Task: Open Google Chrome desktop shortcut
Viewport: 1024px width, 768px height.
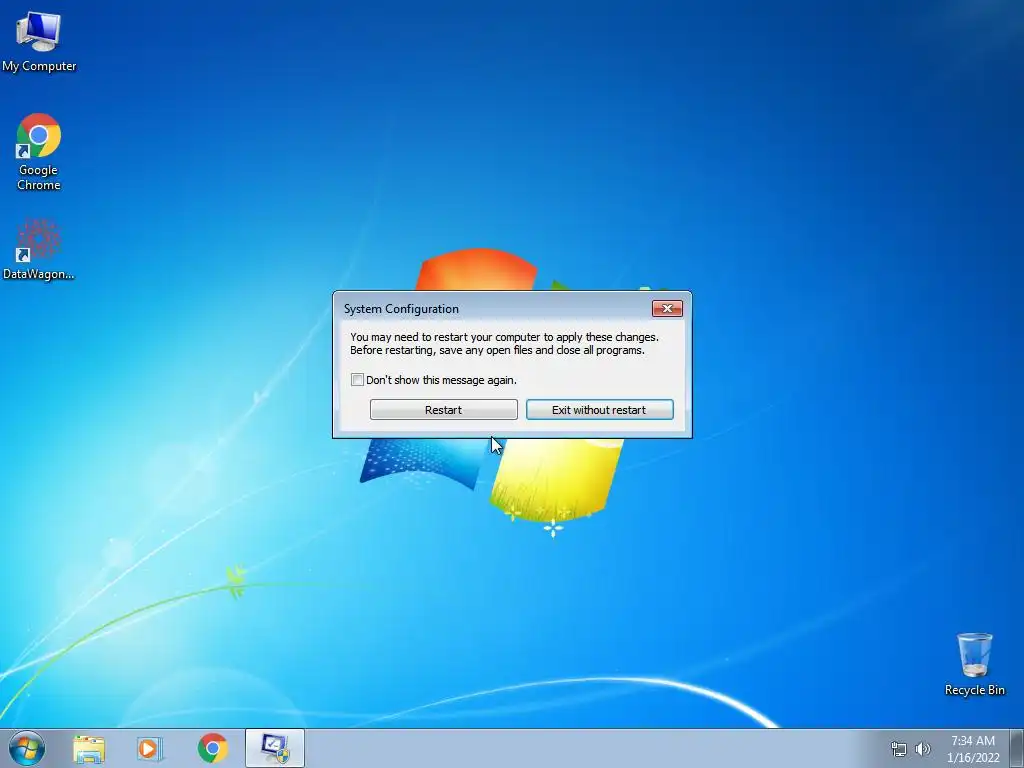Action: click(39, 152)
